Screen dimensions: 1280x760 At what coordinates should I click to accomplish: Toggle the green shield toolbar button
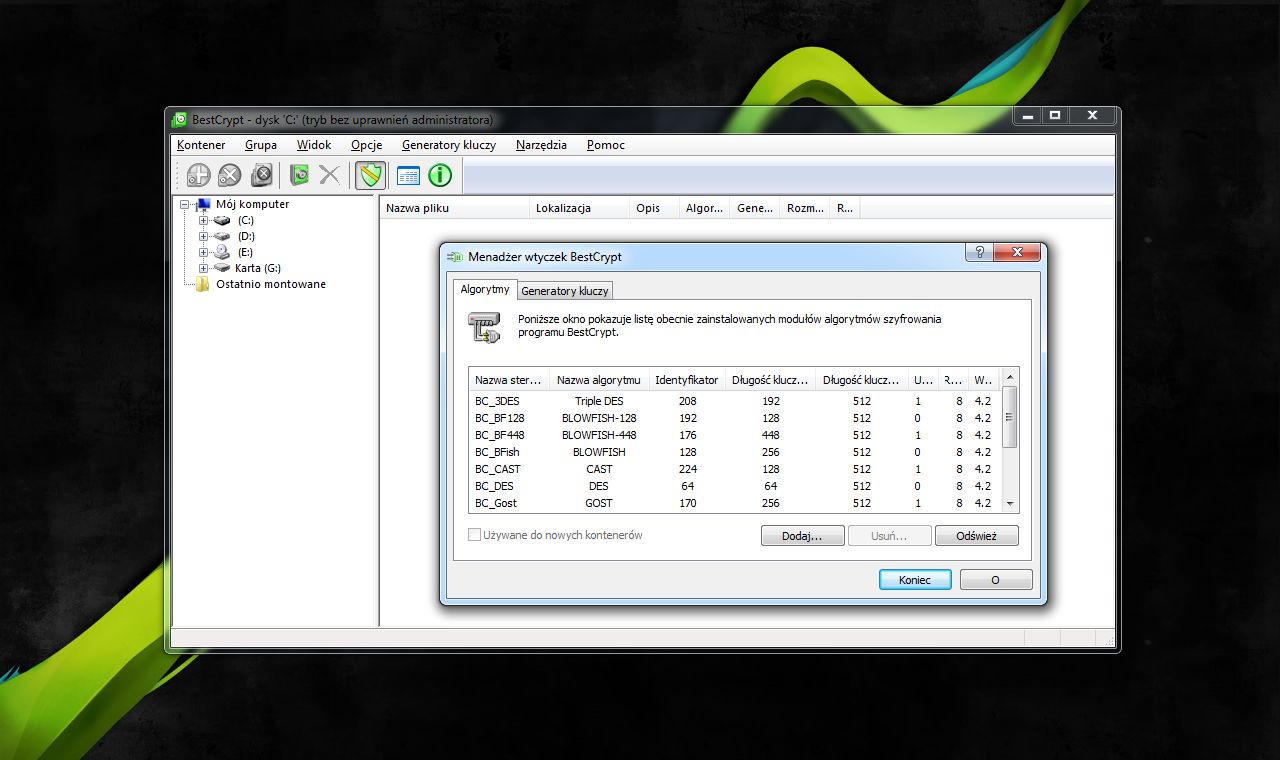[x=371, y=175]
